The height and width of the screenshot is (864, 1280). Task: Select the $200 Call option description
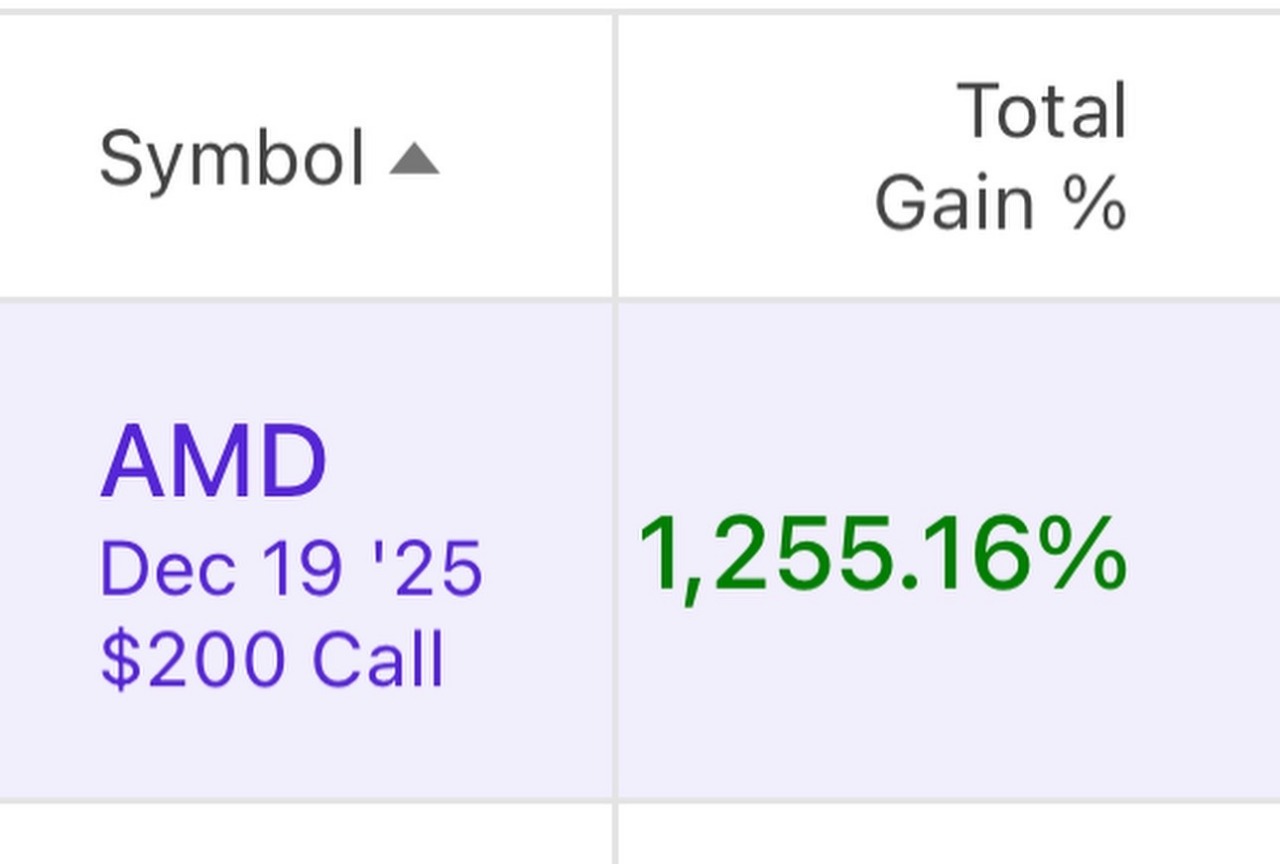click(272, 659)
